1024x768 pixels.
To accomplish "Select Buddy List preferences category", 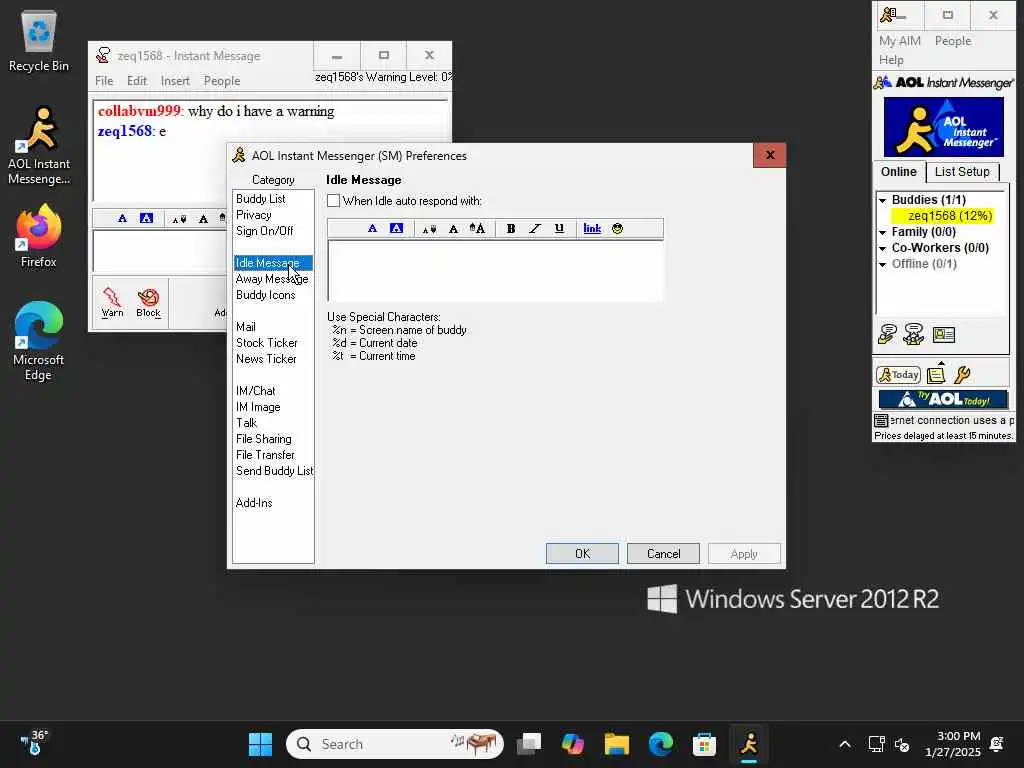I will (261, 199).
